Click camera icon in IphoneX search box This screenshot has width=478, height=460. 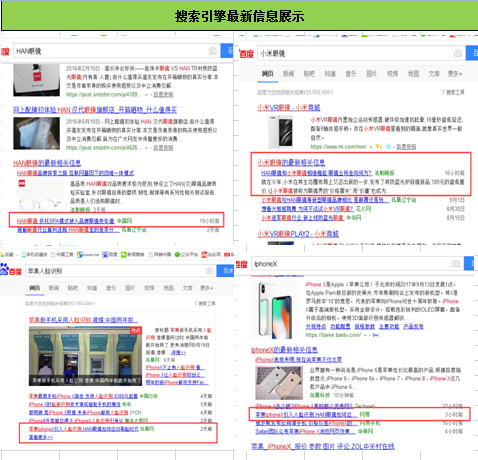coord(456,264)
